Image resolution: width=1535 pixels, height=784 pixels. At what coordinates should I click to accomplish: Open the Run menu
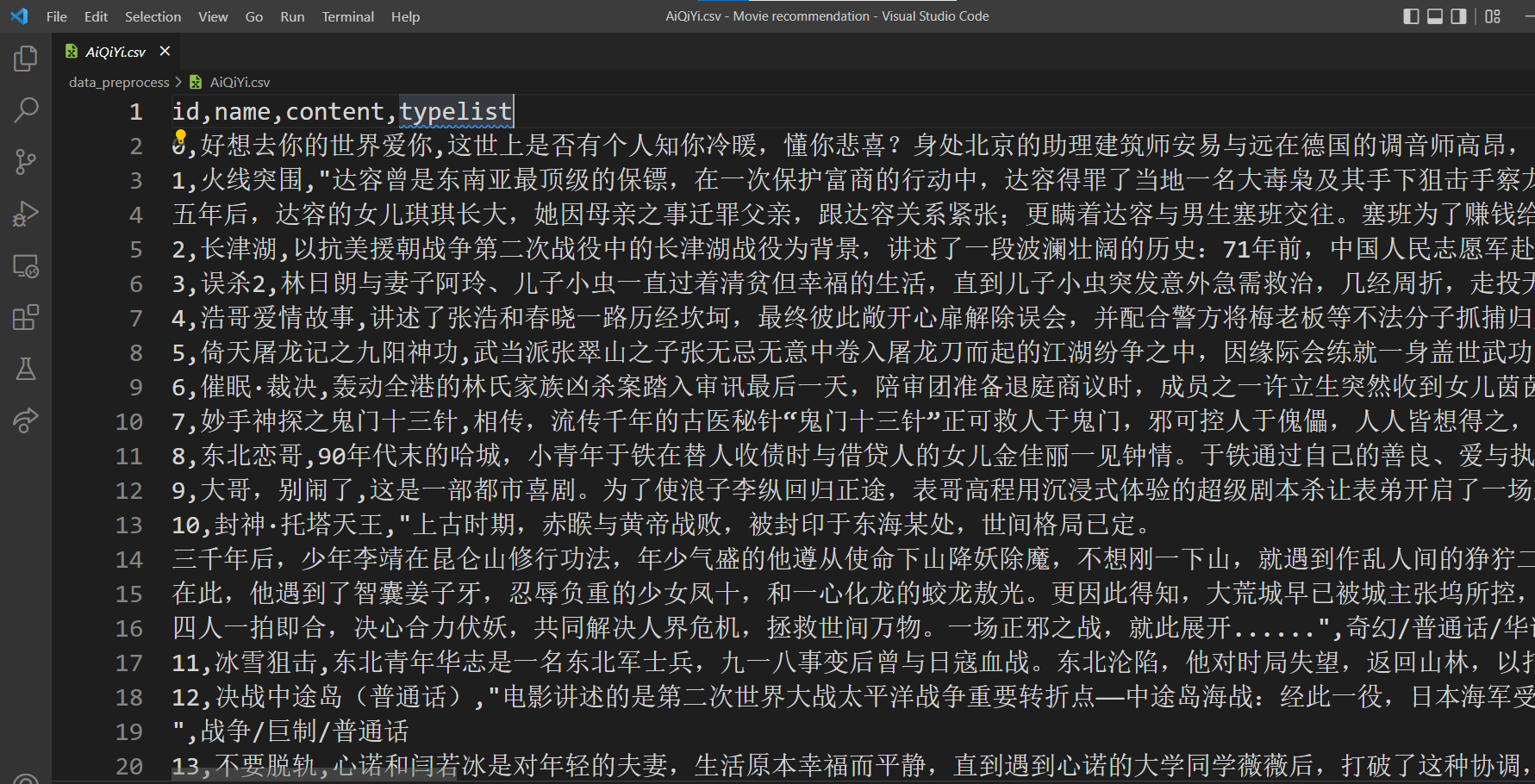coord(292,16)
